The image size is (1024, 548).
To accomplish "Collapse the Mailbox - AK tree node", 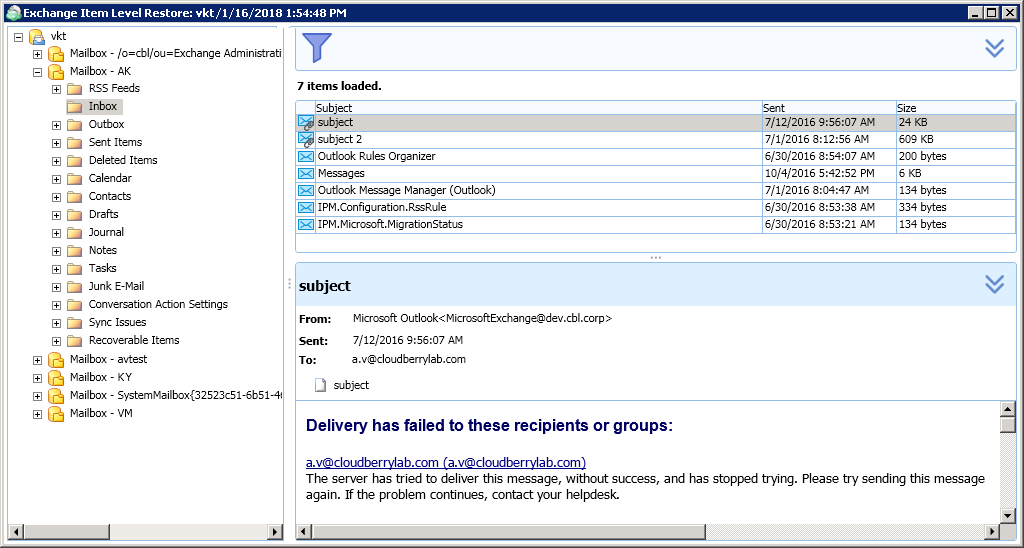I will coord(38,72).
